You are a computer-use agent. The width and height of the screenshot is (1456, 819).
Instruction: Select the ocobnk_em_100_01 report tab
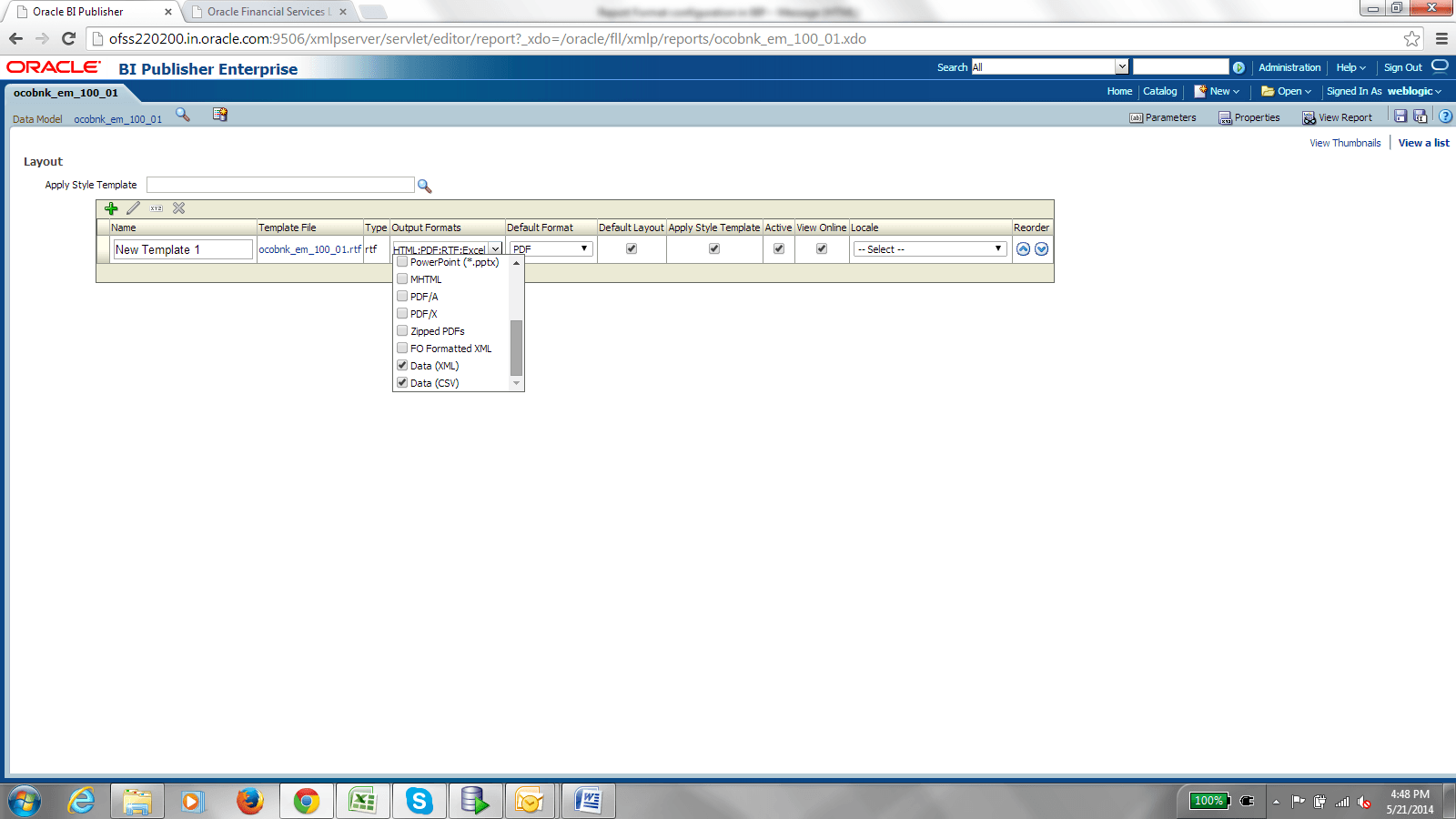tap(66, 93)
